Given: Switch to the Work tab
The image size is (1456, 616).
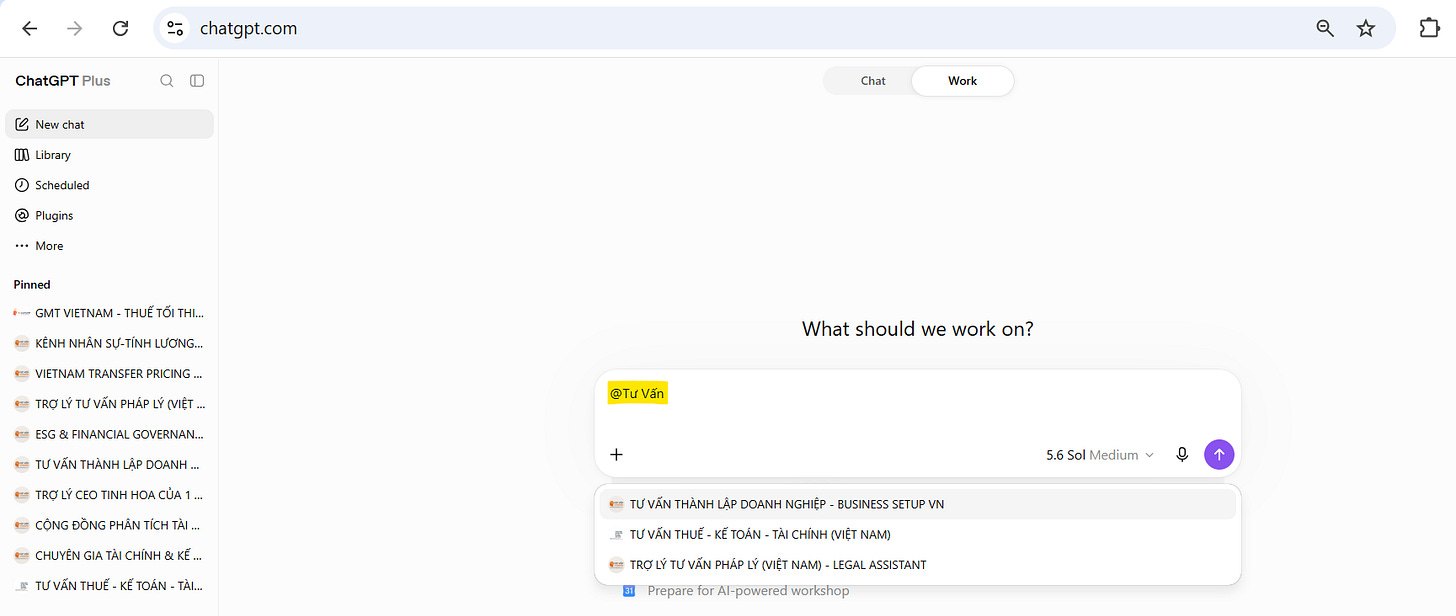Looking at the screenshot, I should (x=962, y=81).
